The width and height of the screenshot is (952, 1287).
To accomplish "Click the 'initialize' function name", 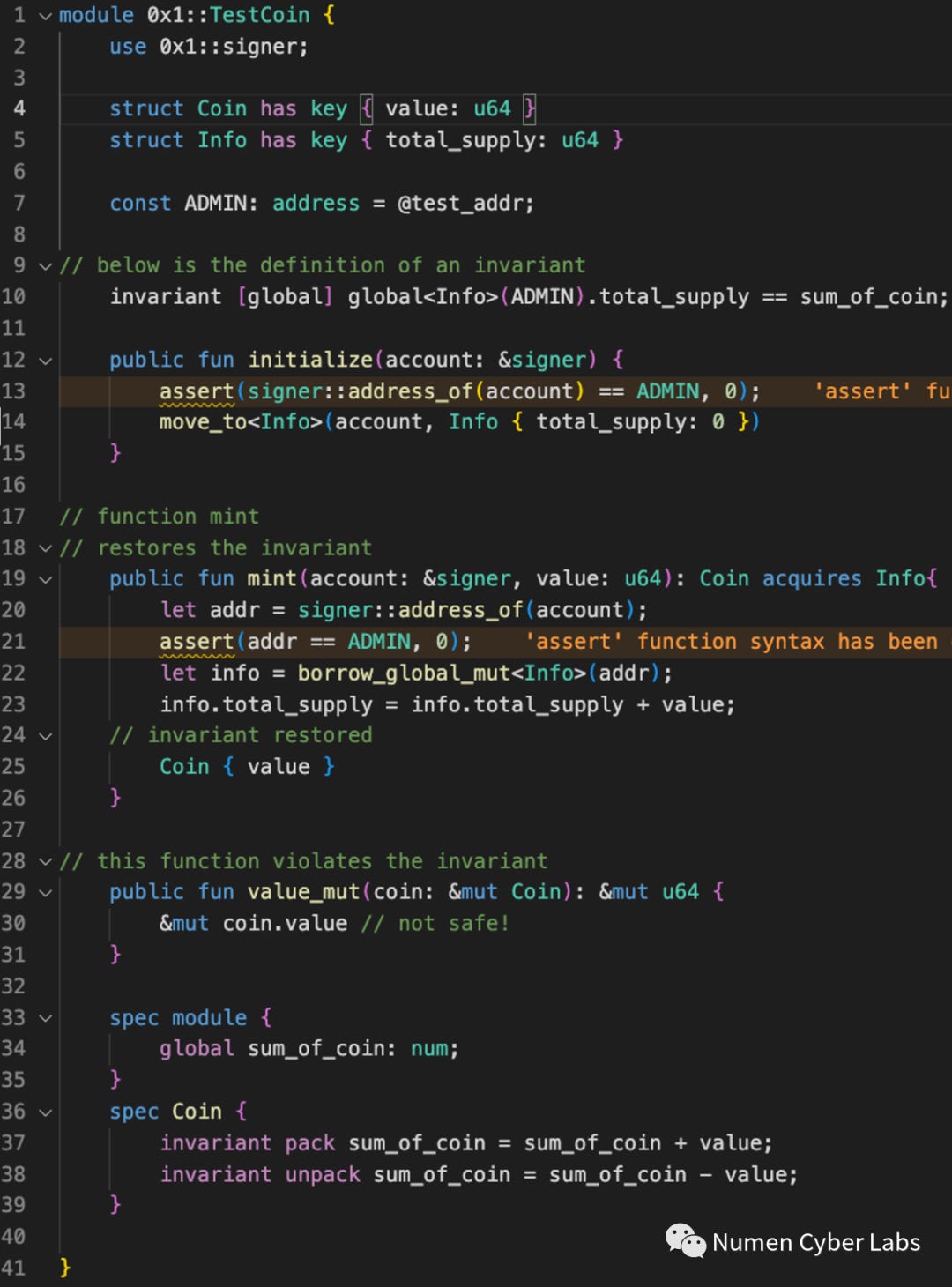I will pos(310,360).
